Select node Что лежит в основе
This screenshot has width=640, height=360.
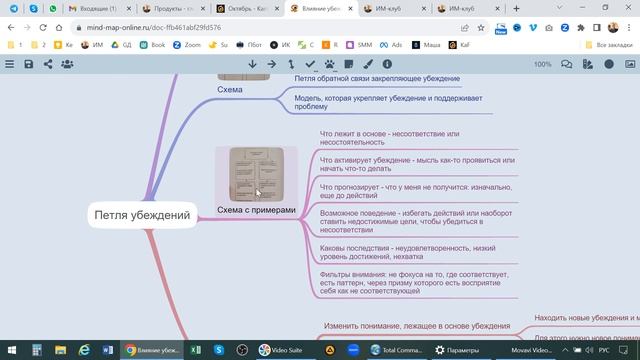point(389,138)
